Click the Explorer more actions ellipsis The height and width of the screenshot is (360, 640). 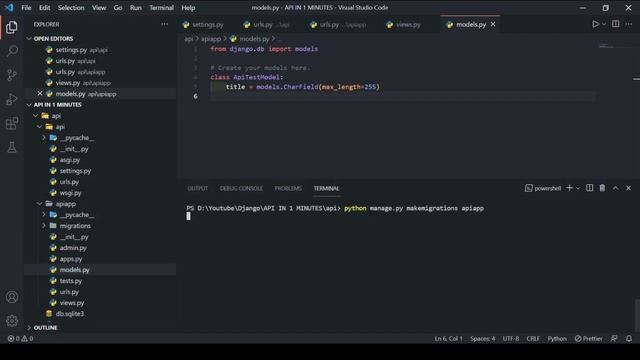point(164,24)
